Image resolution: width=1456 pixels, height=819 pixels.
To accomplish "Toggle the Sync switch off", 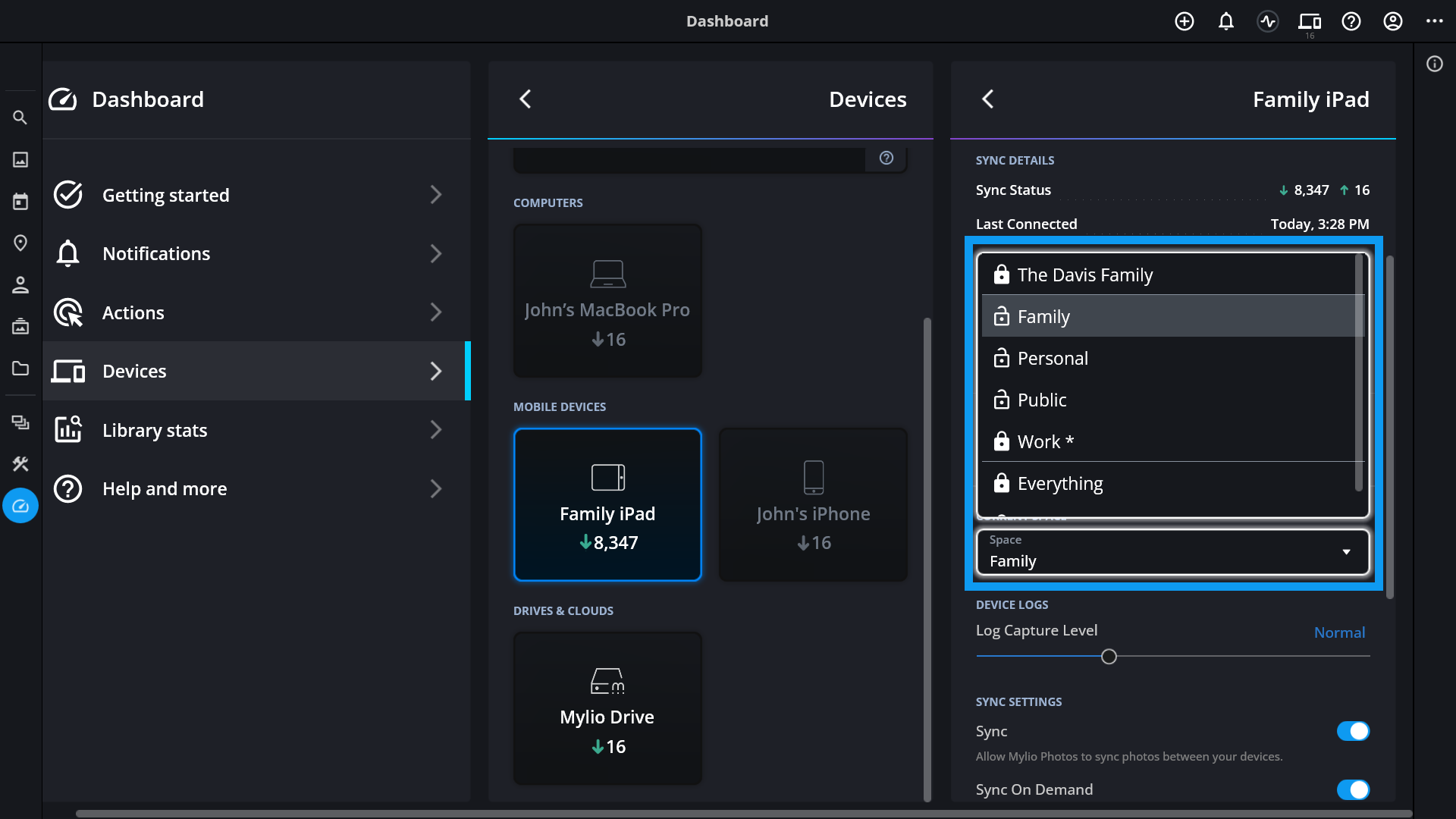I will 1353,731.
